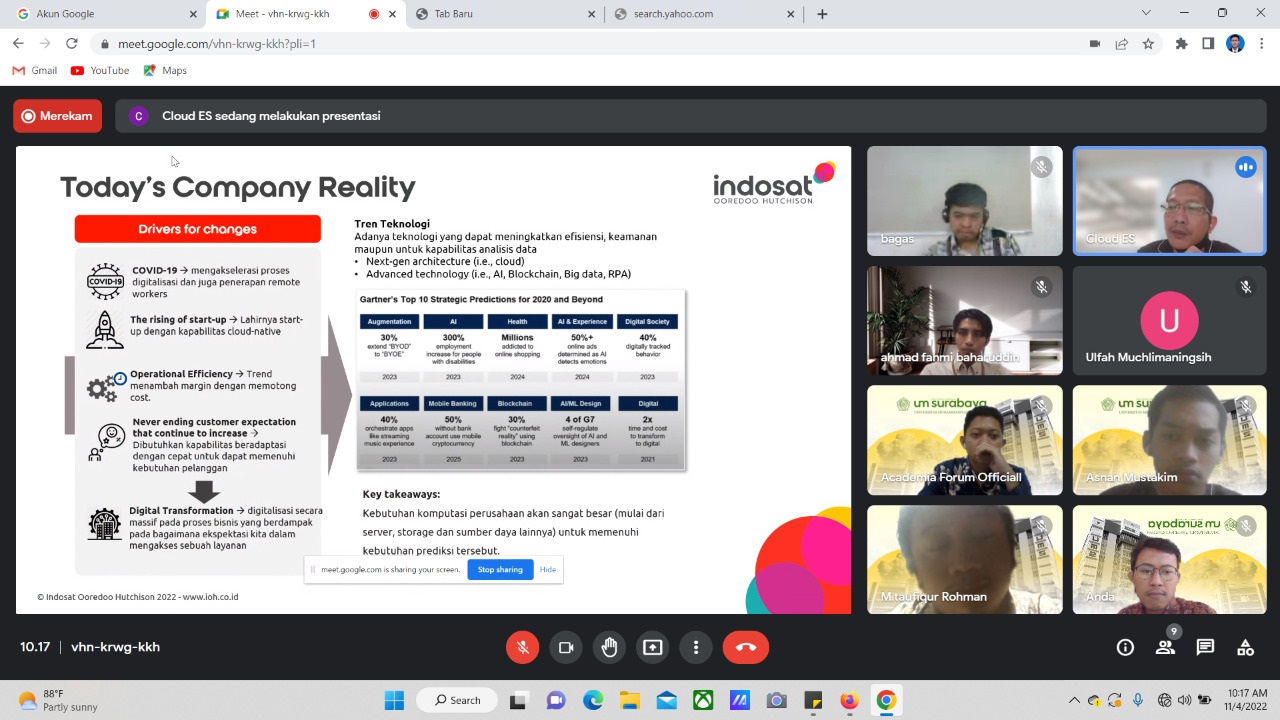Open Task View on the taskbar
Image resolution: width=1280 pixels, height=720 pixels.
point(518,700)
